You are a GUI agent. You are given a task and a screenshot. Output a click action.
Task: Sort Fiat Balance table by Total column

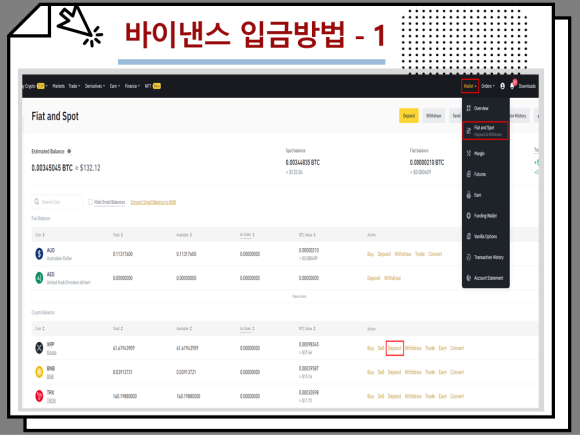point(118,235)
